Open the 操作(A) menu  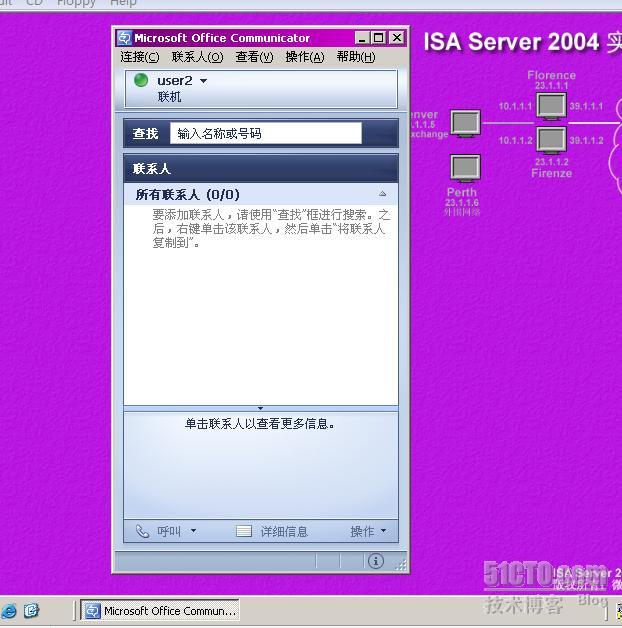(305, 57)
